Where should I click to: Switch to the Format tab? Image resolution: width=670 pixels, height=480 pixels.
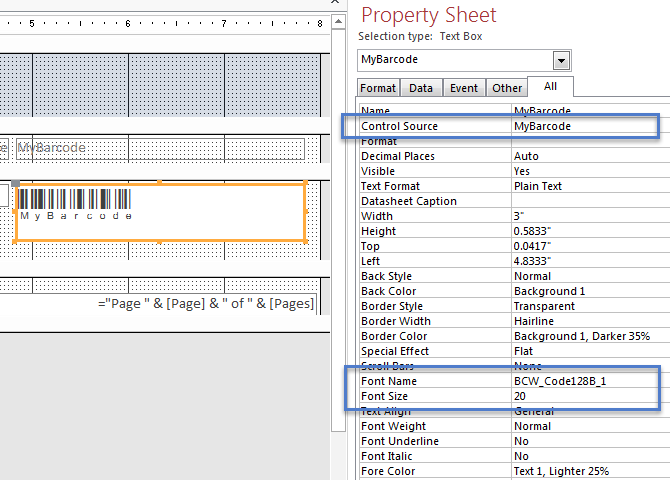click(x=378, y=88)
